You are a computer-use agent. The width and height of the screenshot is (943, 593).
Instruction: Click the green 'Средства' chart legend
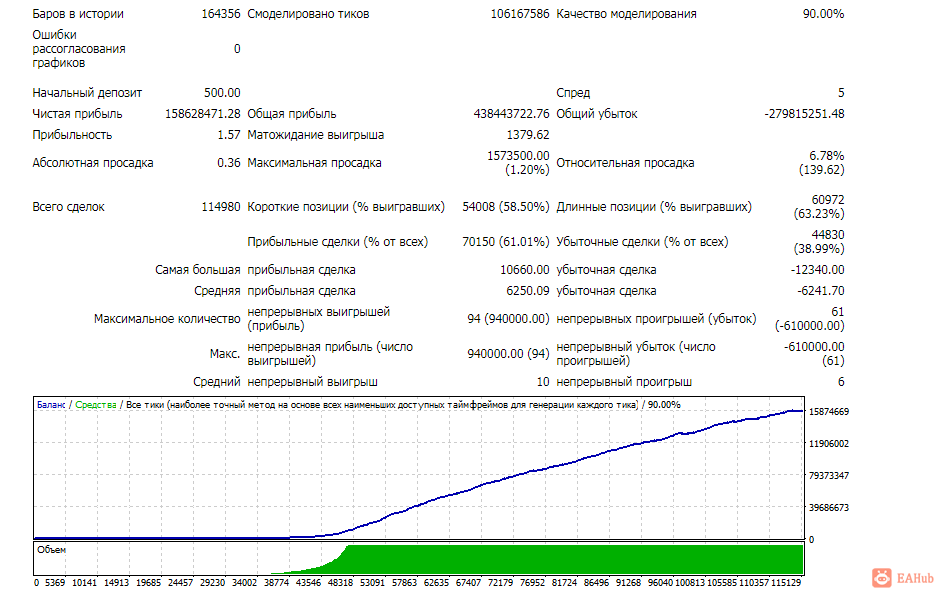[x=96, y=405]
